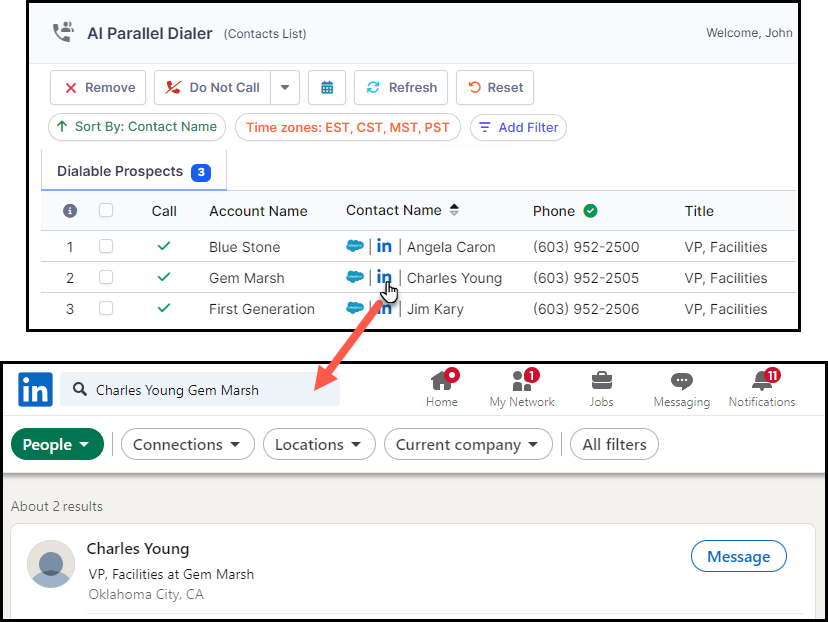Click the Remove button
Viewport: 828px width, 622px height.
[98, 87]
